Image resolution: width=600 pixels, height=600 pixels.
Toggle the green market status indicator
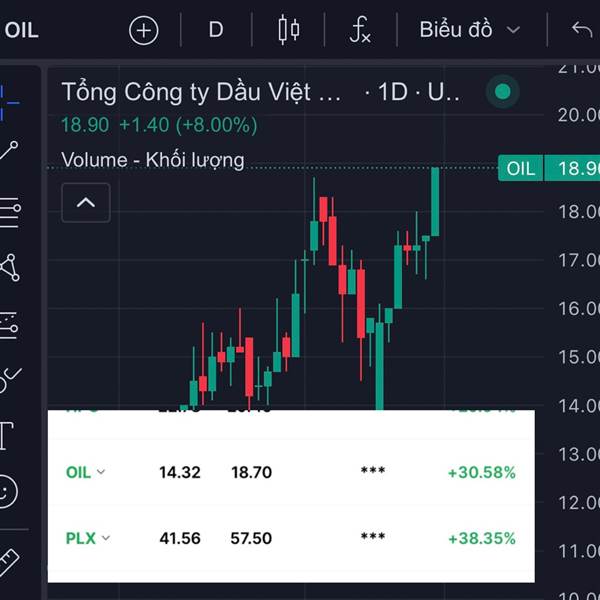[x=503, y=93]
